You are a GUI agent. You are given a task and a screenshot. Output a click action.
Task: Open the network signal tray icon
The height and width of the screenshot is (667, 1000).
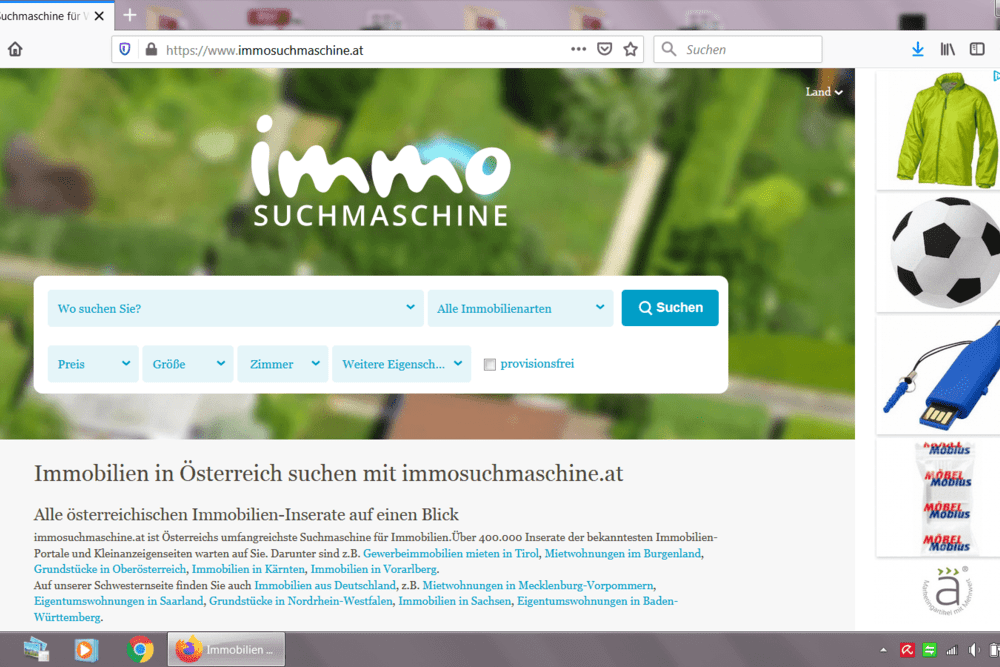click(952, 650)
